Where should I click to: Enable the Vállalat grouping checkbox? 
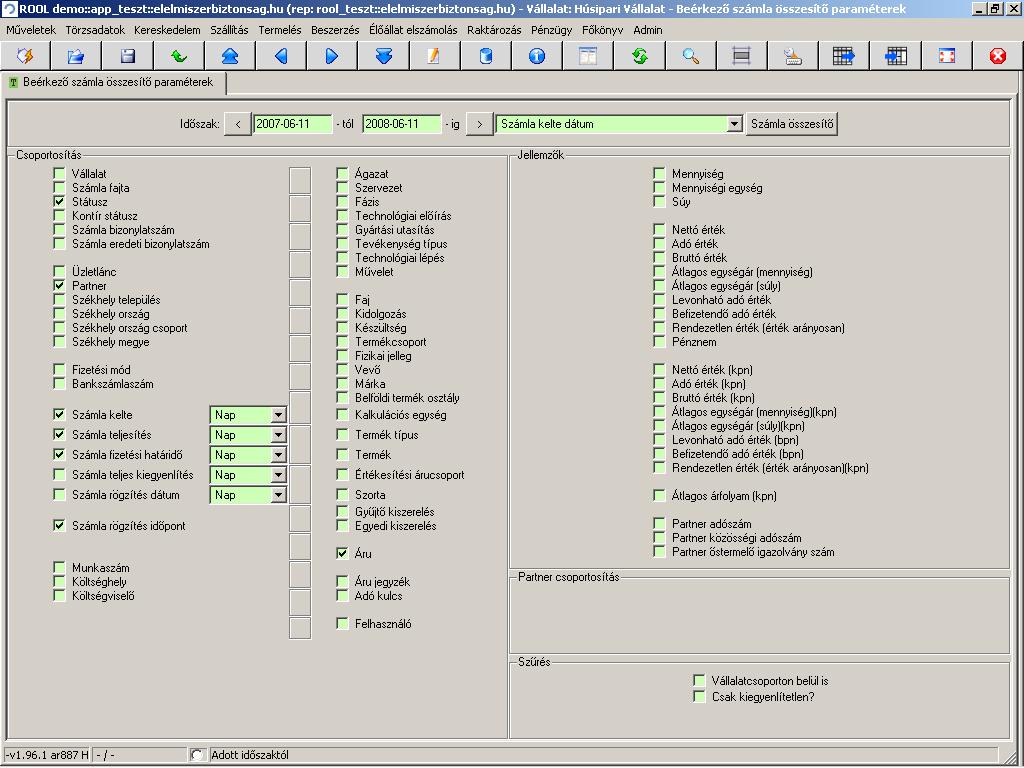[x=60, y=174]
